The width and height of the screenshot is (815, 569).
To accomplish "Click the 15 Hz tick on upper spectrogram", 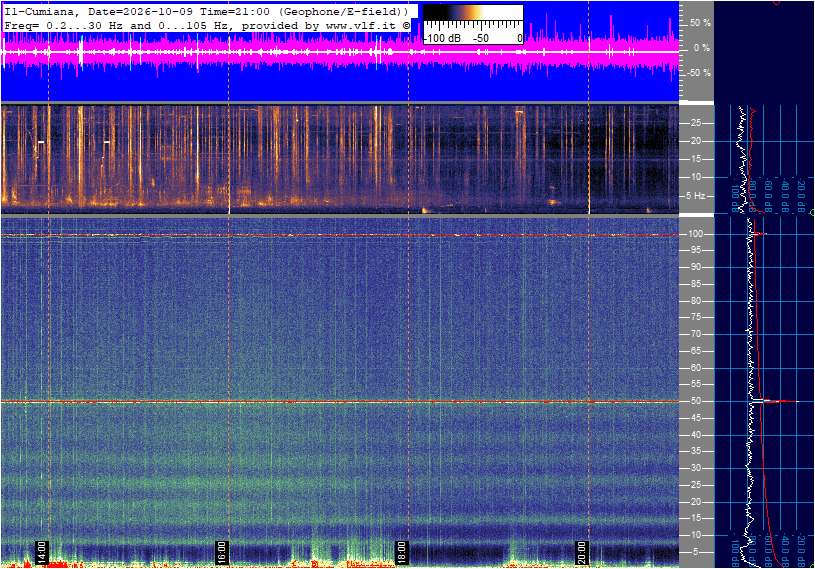I will click(x=695, y=159).
